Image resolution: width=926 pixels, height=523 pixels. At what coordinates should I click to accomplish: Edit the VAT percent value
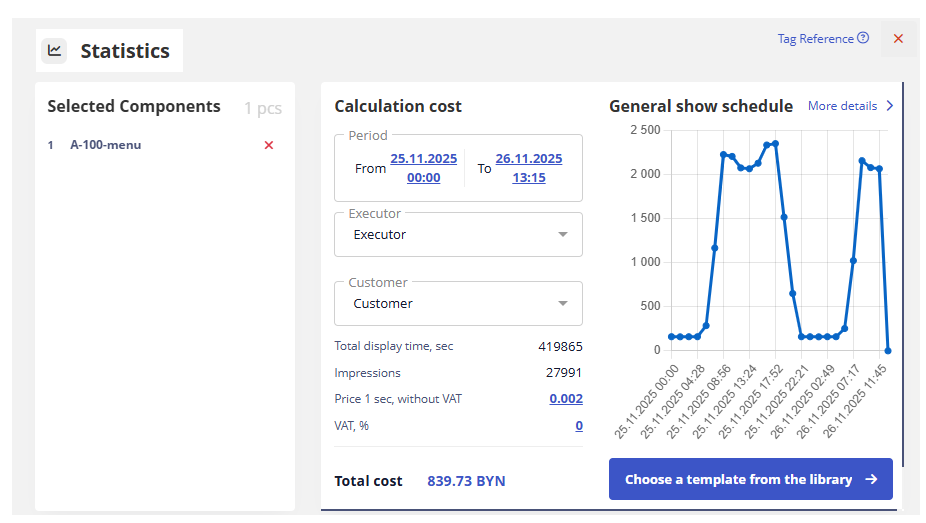578,426
